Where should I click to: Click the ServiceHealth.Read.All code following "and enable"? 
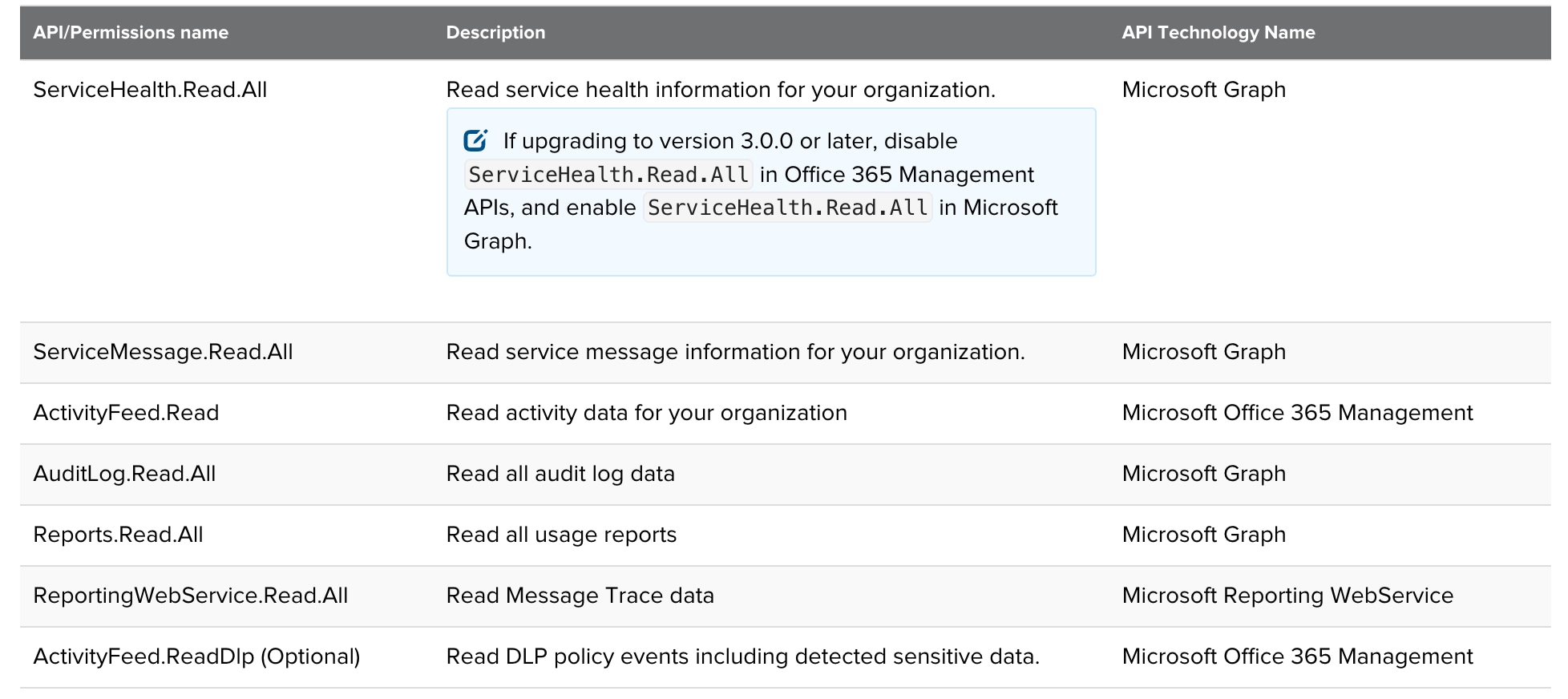coord(788,208)
